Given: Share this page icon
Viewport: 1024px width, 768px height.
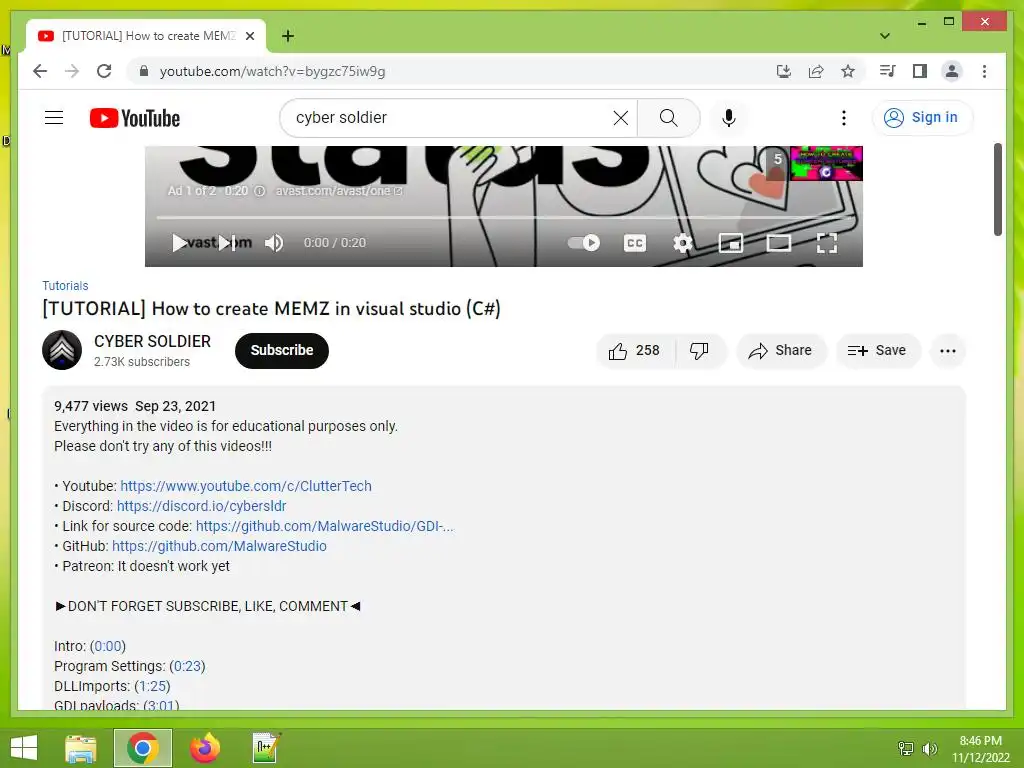Looking at the screenshot, I should tap(816, 71).
